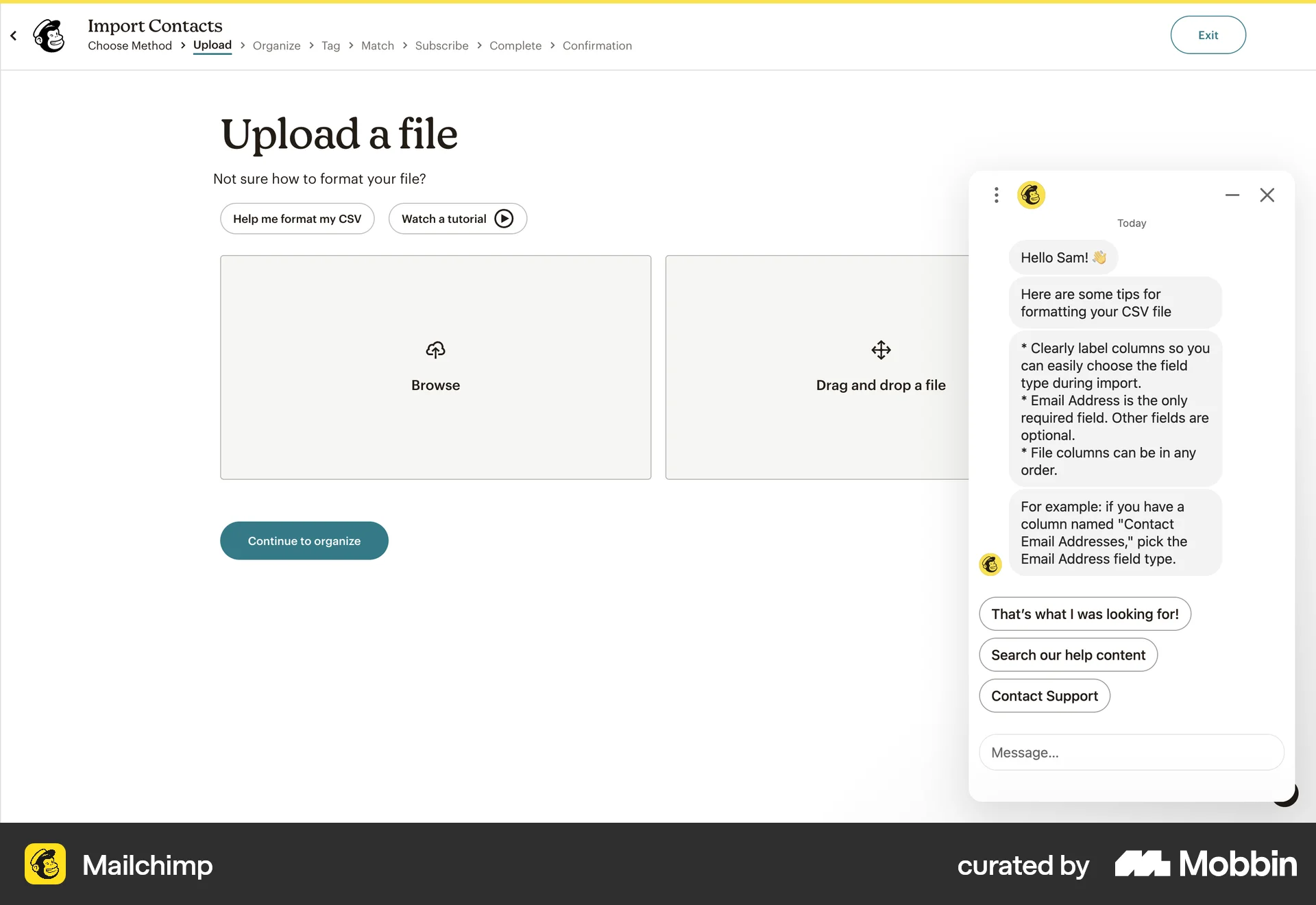Viewport: 1316px width, 905px height.
Task: Click the Mailchimp monkey logo in the header
Action: coord(49,35)
